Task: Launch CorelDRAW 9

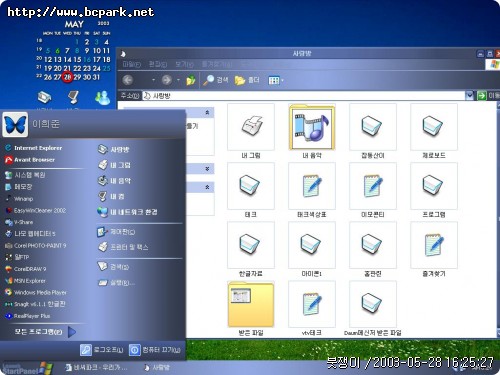Action: 25,269
